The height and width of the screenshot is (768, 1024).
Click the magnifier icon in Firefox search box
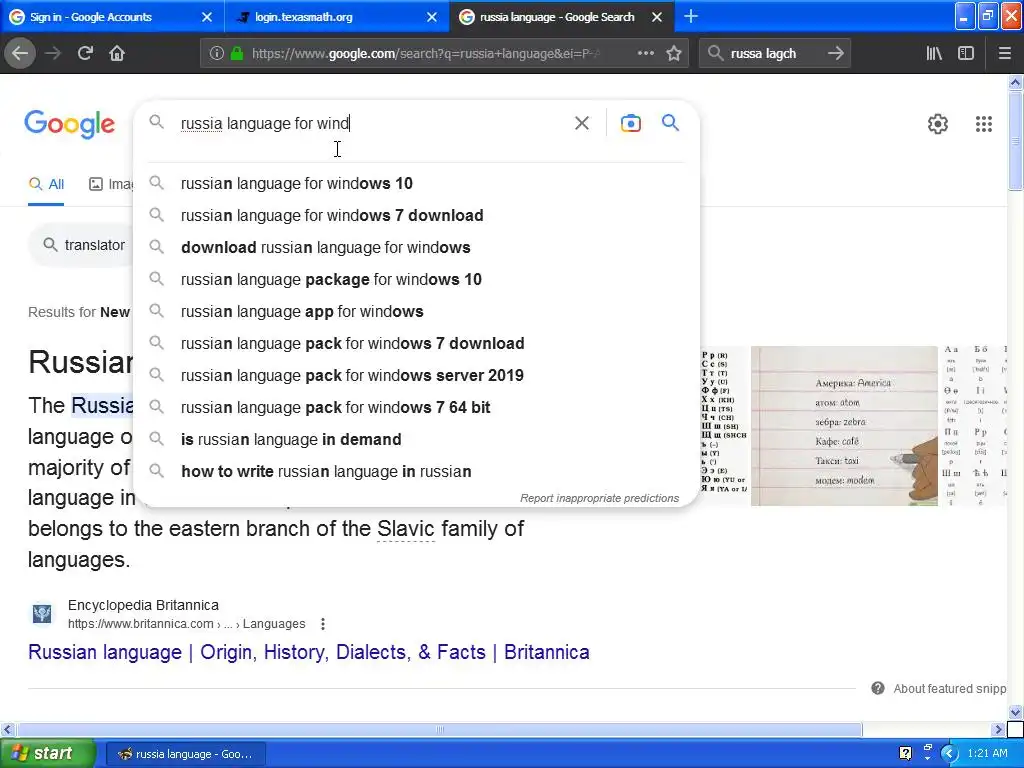[716, 53]
